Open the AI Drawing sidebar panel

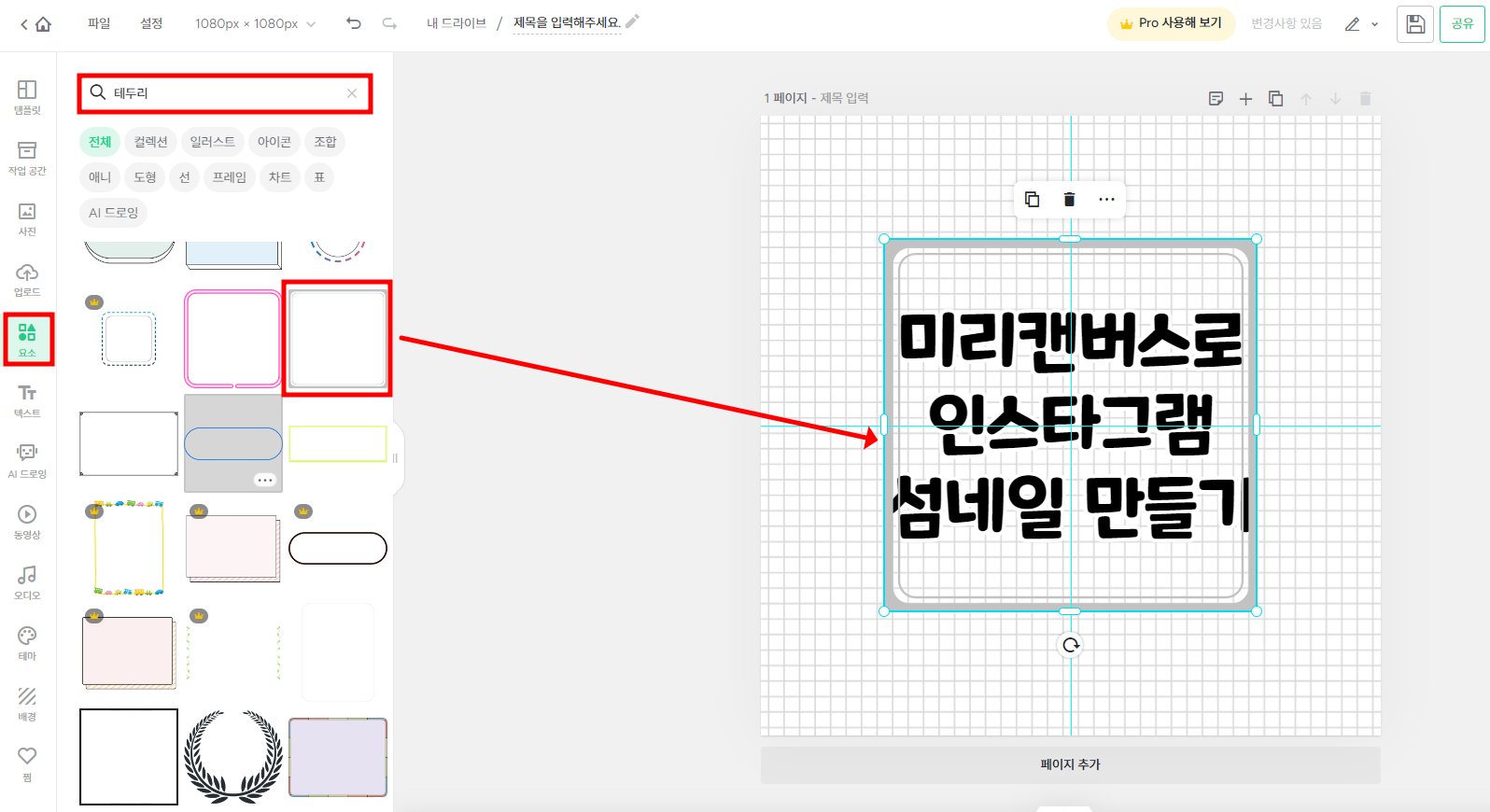click(27, 461)
